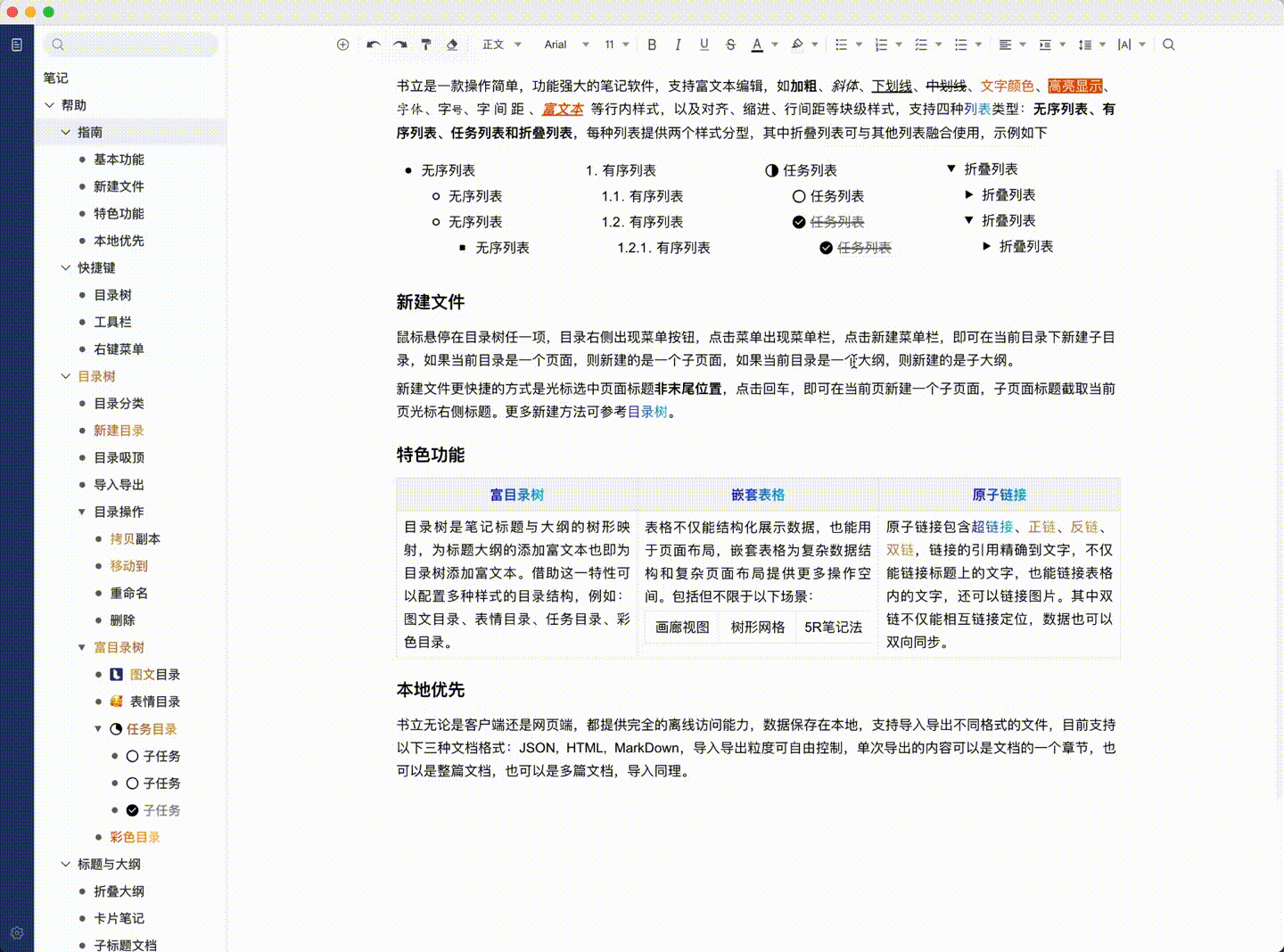Open 特色功能 in the sidebar
Screen dimensions: 1284x952
click(x=119, y=214)
